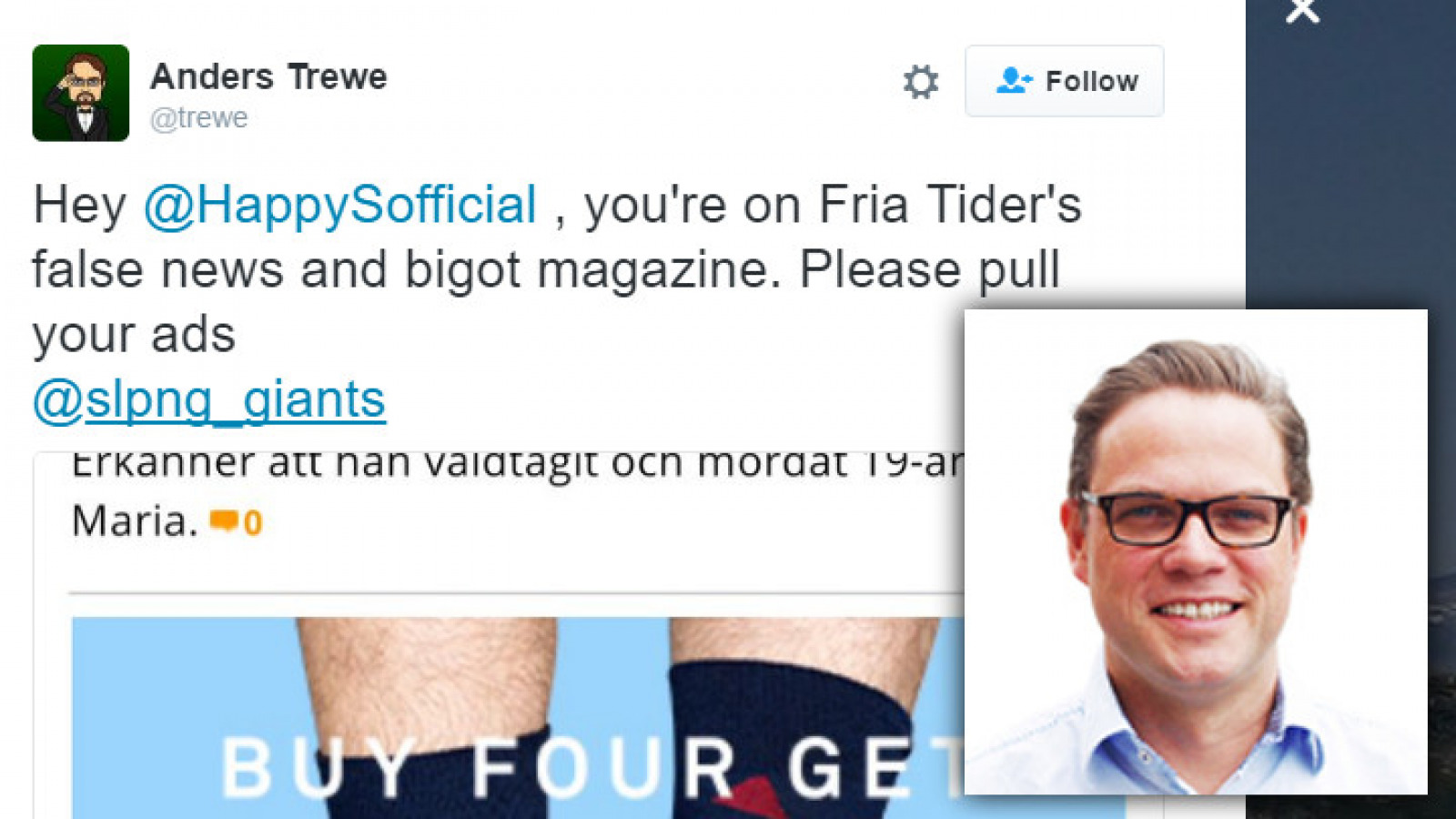Open the @slpng_giants mention link
1456x819 pixels.
click(209, 399)
